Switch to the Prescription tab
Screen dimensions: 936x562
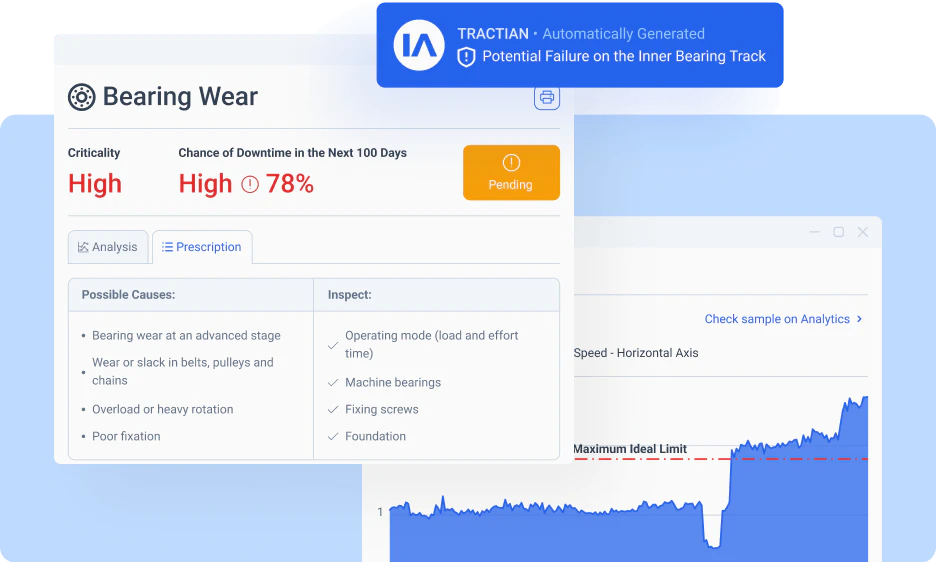[202, 247]
